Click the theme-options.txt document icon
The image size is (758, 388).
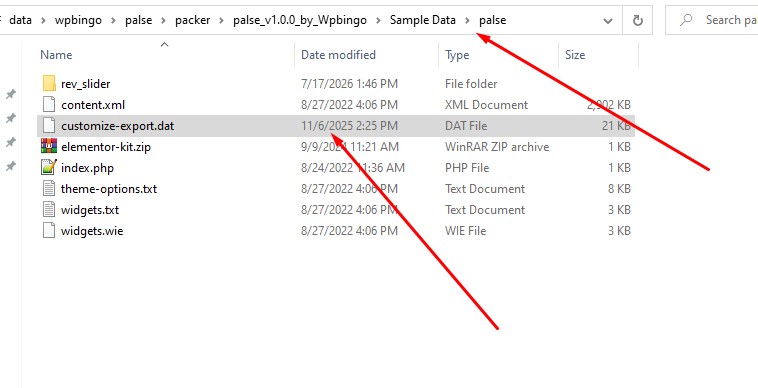(49, 188)
